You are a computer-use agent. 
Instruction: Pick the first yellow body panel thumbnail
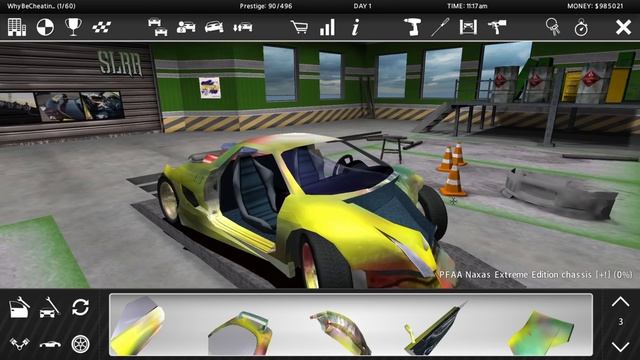pos(138,325)
